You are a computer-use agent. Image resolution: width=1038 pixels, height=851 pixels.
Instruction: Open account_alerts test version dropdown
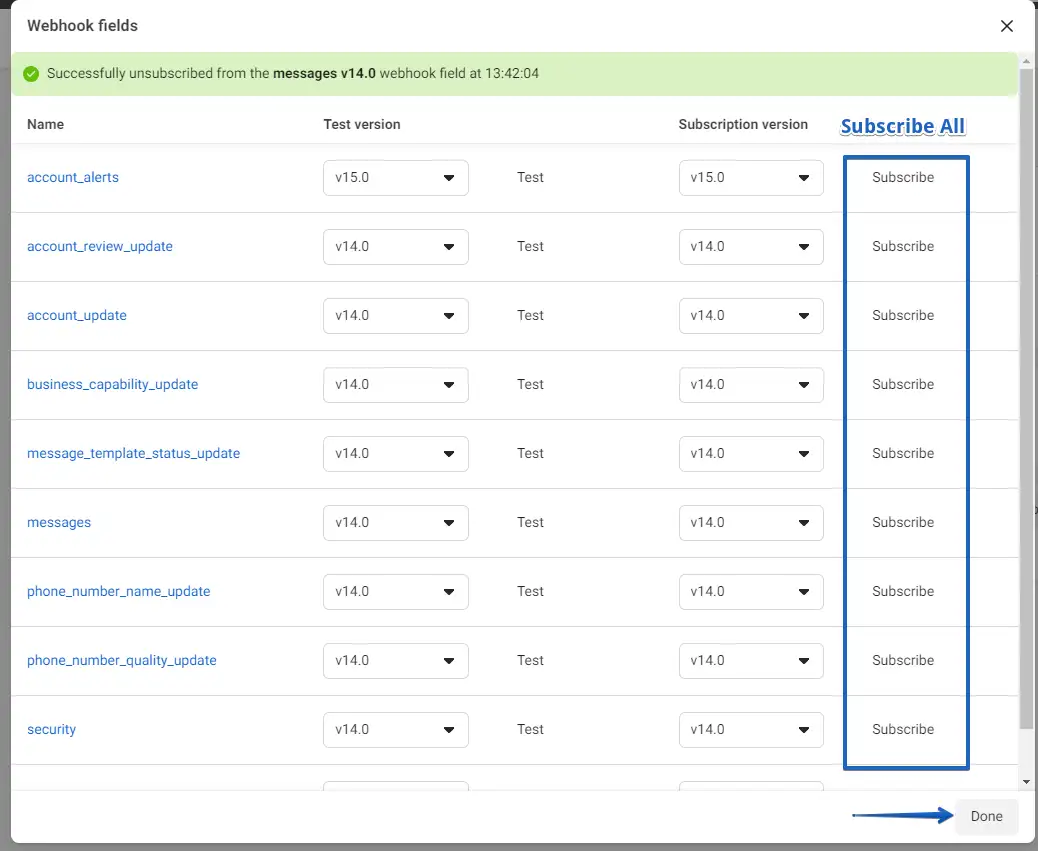[x=396, y=178]
